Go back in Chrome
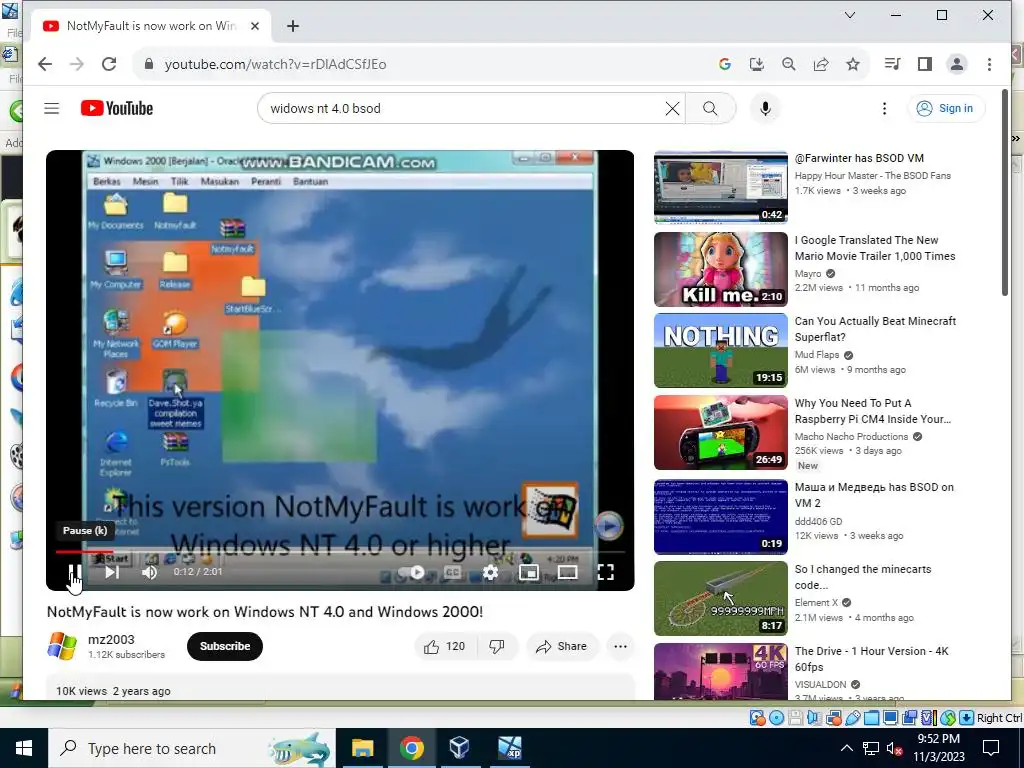 44,64
